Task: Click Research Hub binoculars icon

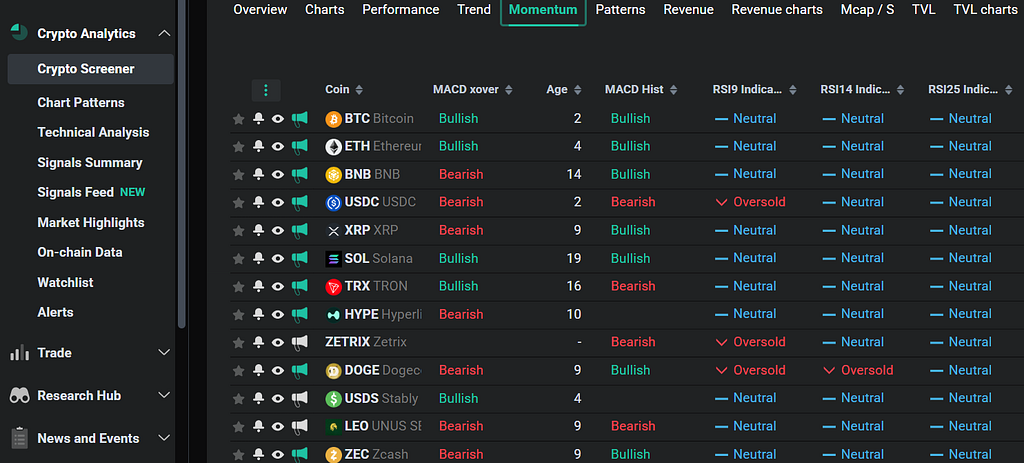Action: (20, 395)
